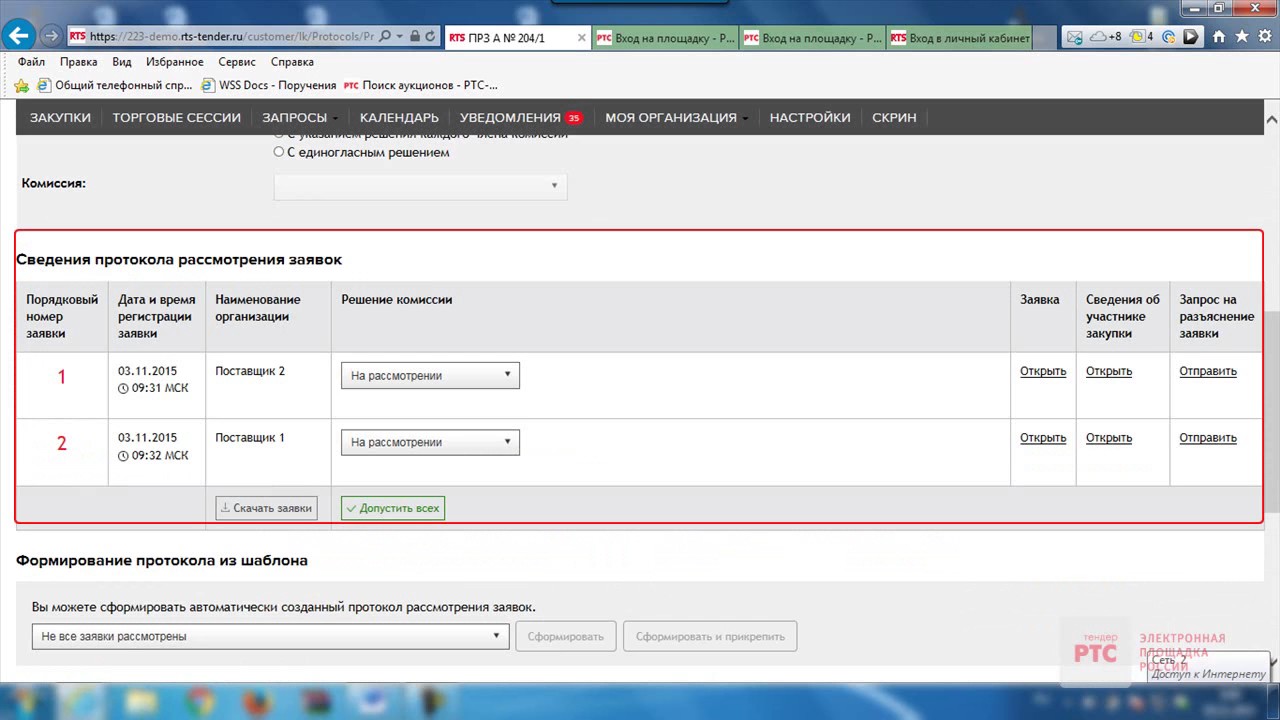Viewport: 1280px width, 720px height.
Task: Click the clock icon beside 09:31 МСК
Action: [x=123, y=388]
